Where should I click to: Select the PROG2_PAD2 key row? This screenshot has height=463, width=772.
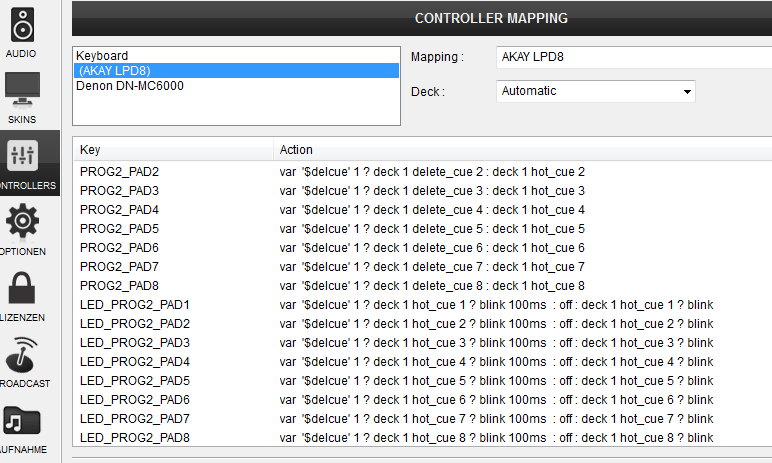tap(423, 172)
